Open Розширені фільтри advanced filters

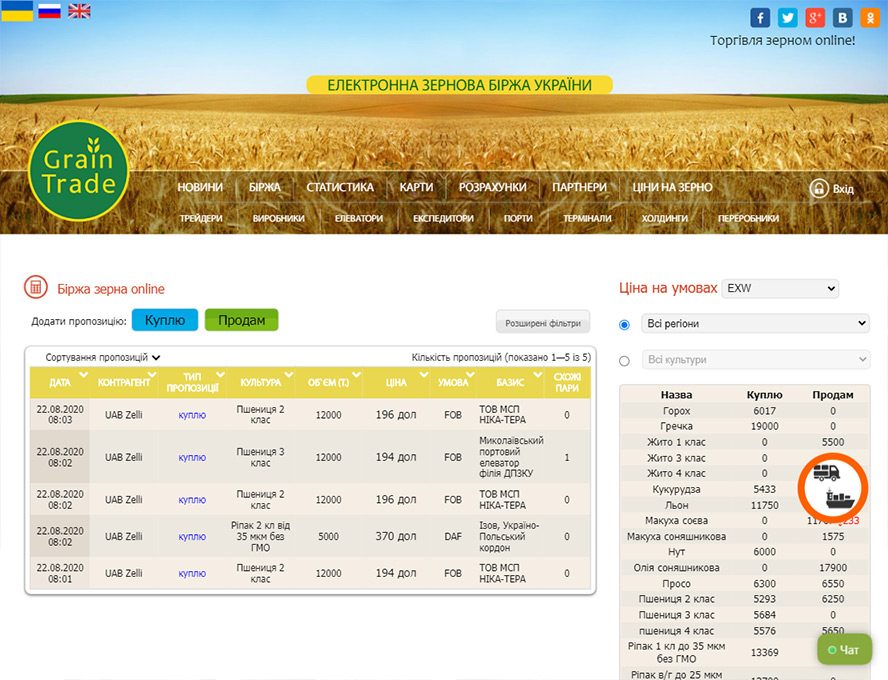(543, 323)
